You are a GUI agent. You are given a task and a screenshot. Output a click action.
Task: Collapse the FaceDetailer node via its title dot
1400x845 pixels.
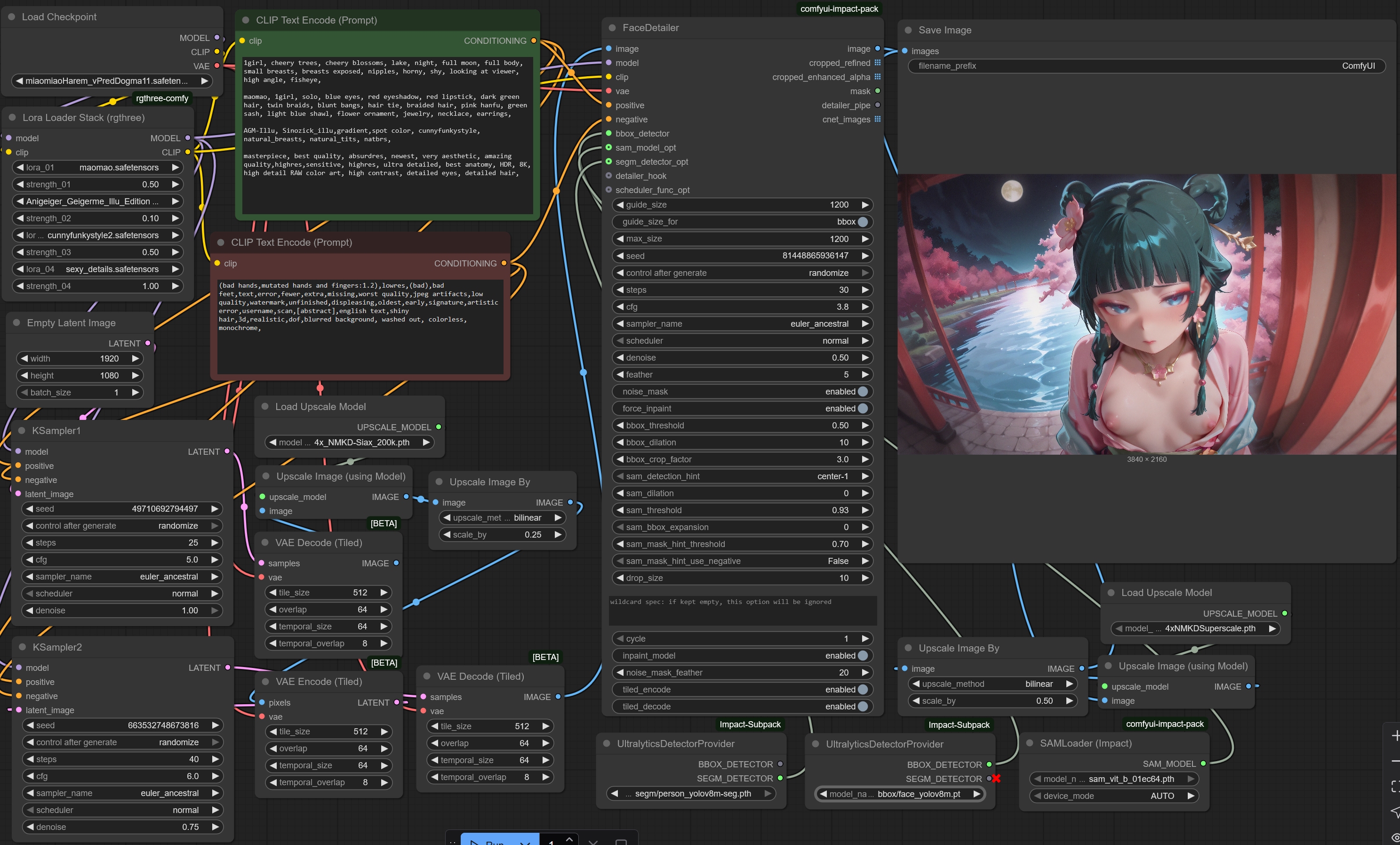[612, 28]
